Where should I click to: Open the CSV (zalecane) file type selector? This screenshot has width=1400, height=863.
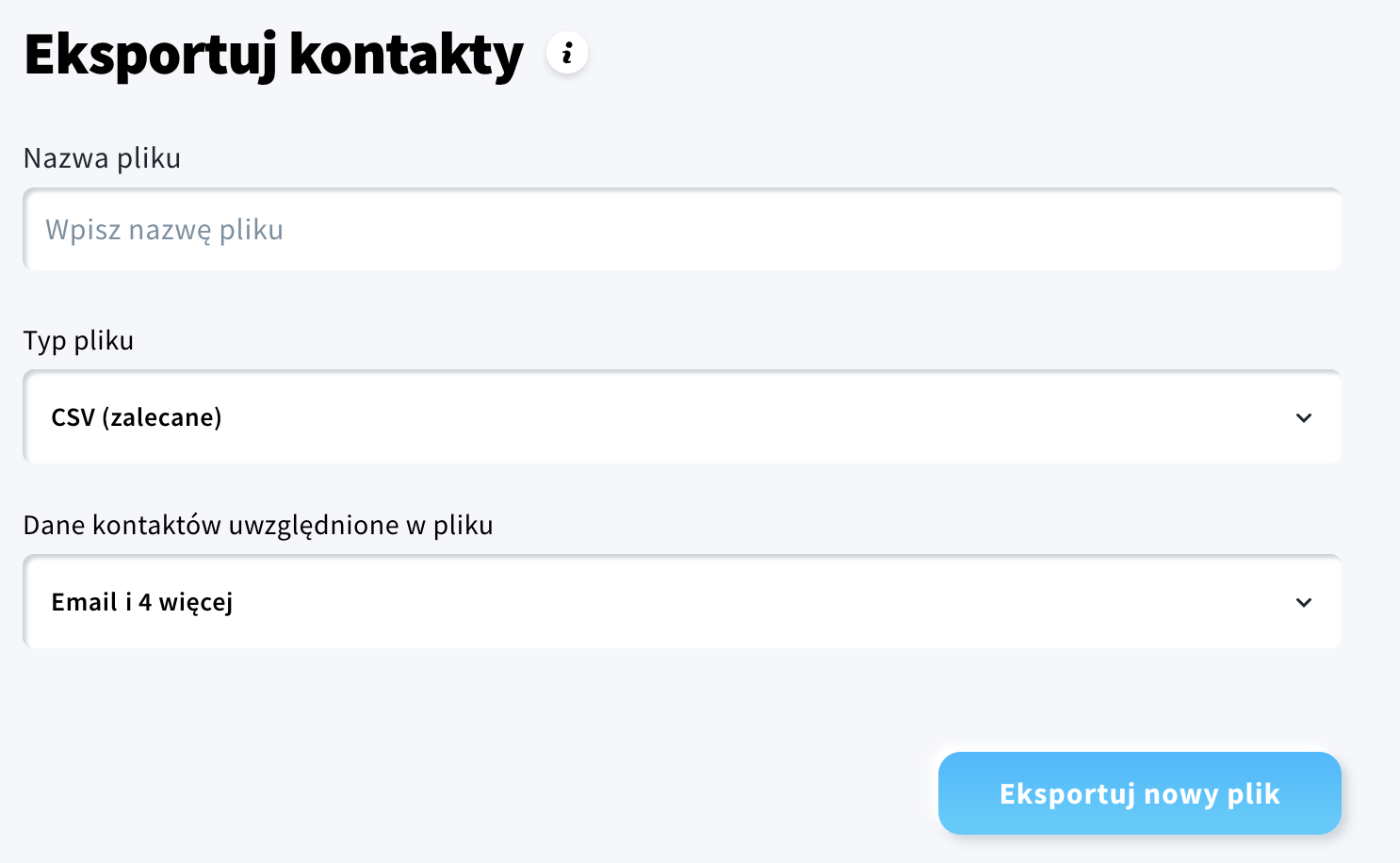[x=681, y=417]
